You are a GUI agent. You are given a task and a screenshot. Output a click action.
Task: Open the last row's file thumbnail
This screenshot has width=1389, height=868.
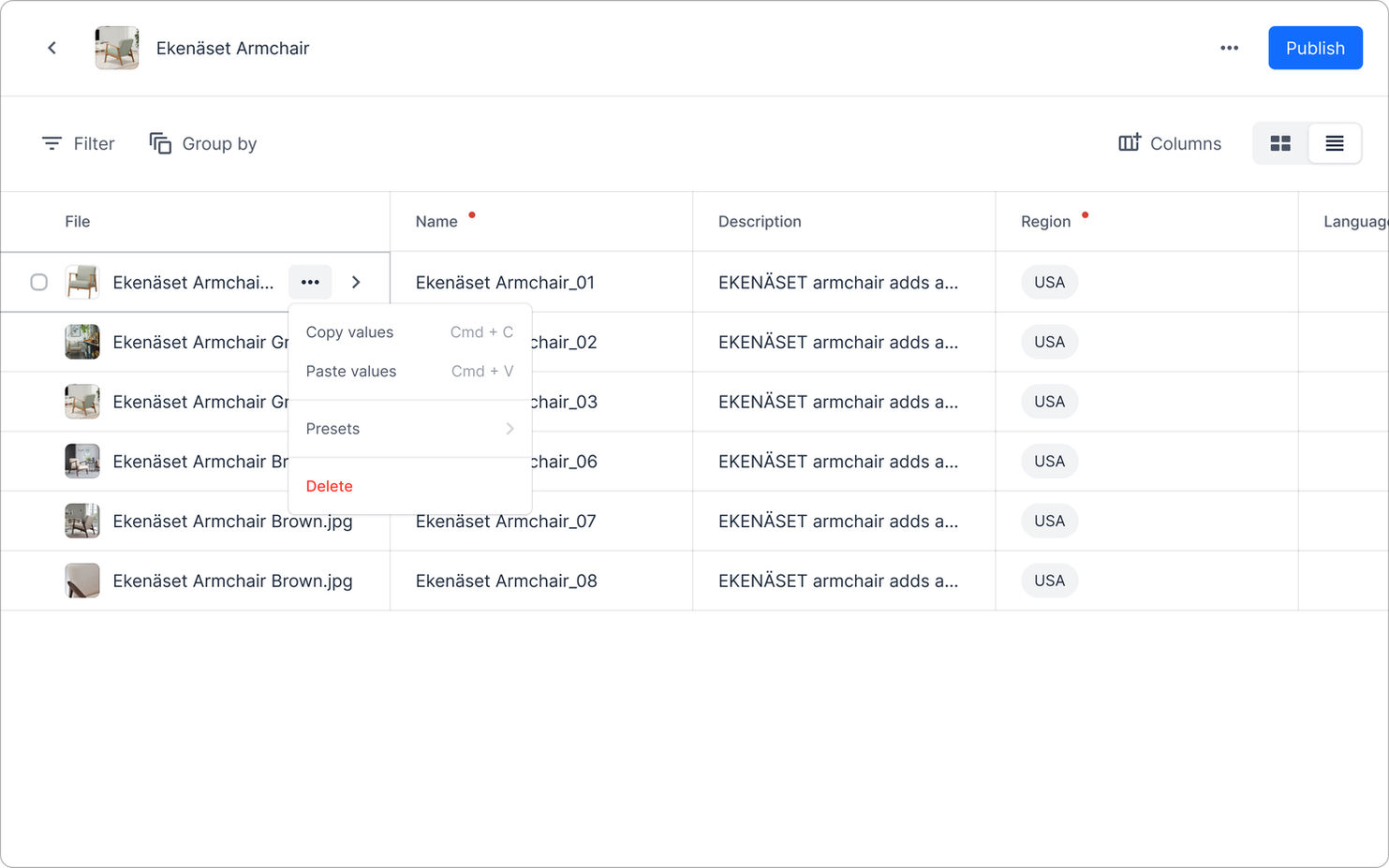coord(82,581)
